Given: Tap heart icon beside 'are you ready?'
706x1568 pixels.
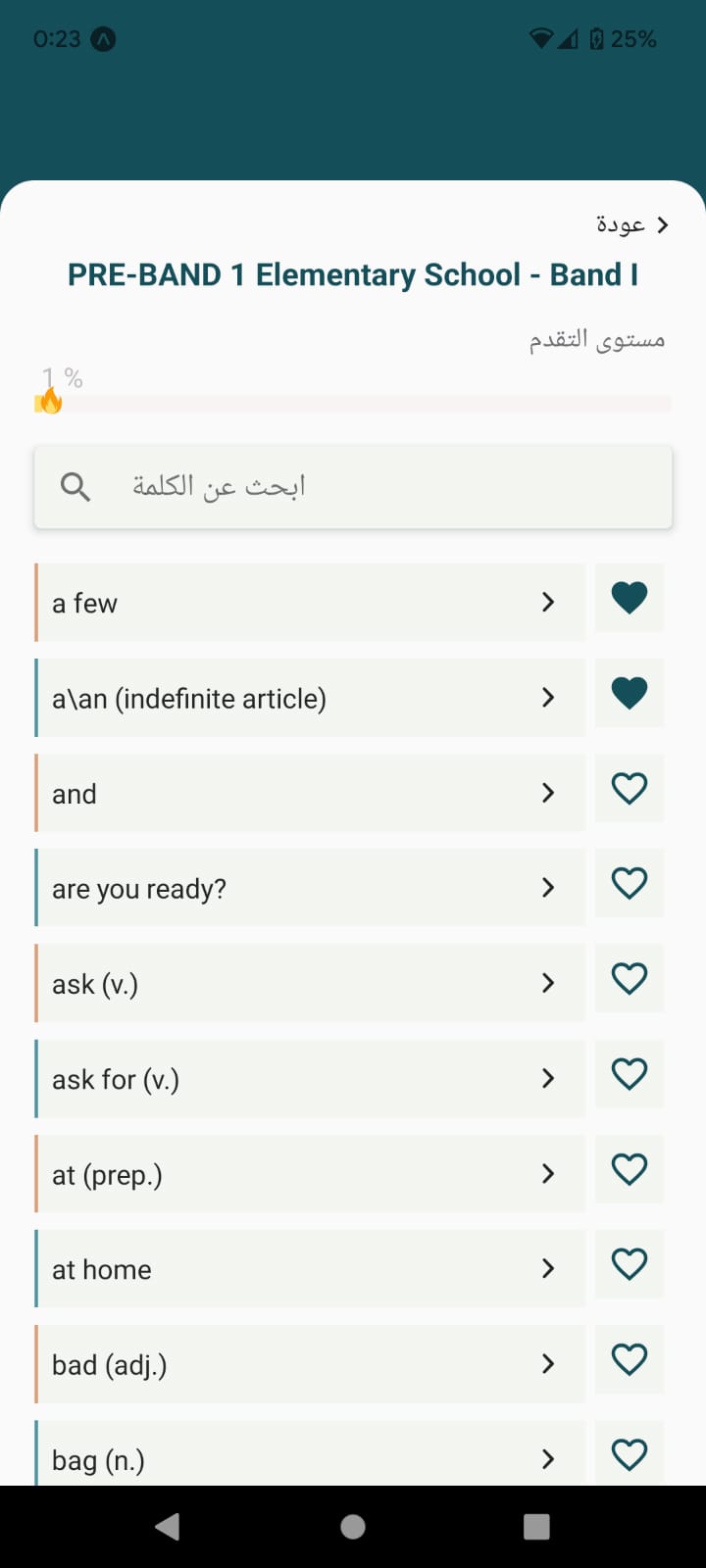Looking at the screenshot, I should (x=630, y=883).
